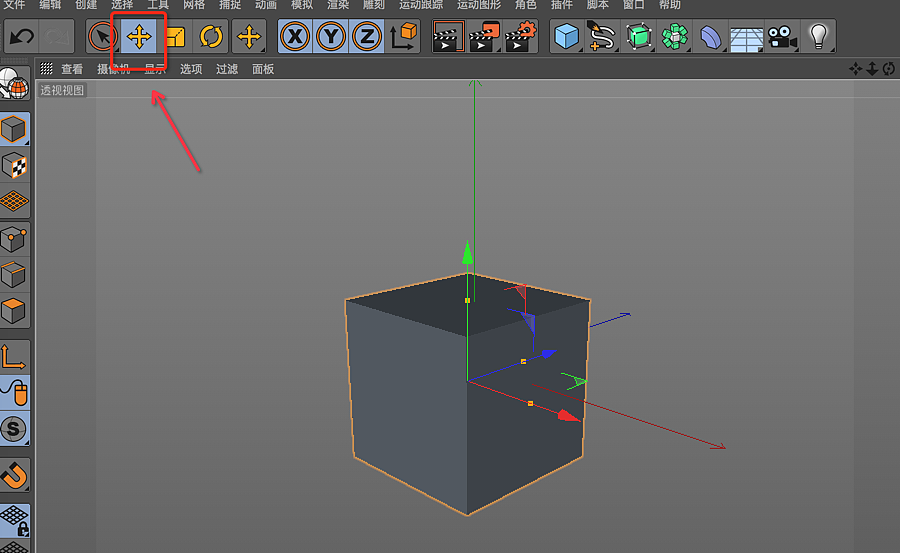The width and height of the screenshot is (900, 553).
Task: Open the 网格 menu
Action: [194, 5]
